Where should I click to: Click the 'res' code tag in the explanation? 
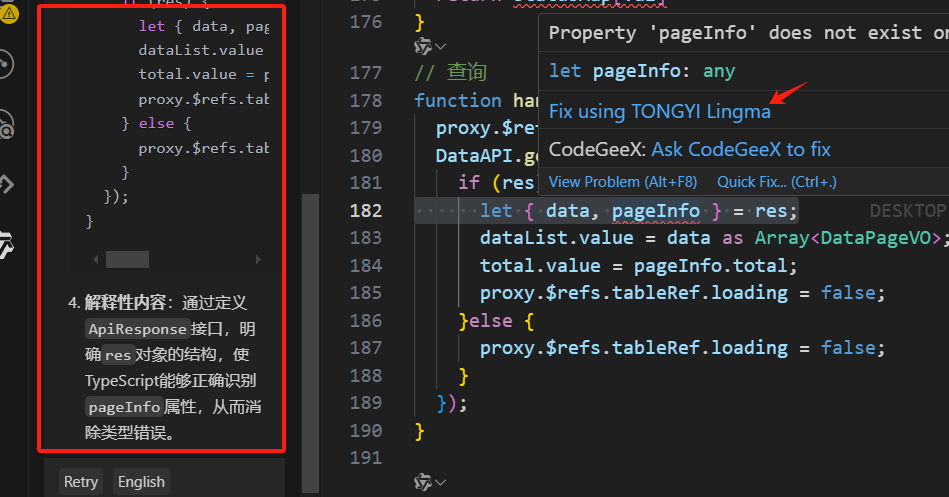pos(117,355)
